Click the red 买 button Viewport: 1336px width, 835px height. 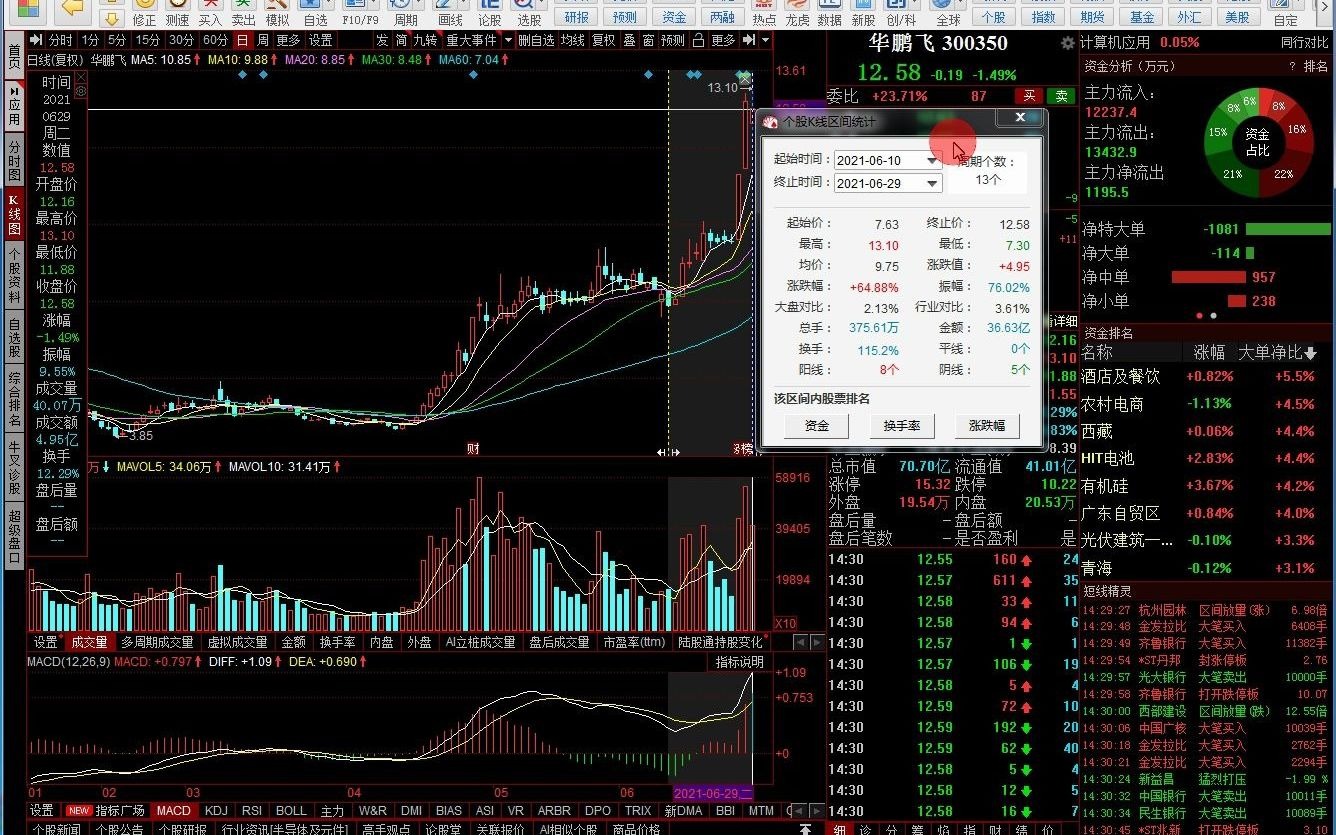click(x=1028, y=96)
